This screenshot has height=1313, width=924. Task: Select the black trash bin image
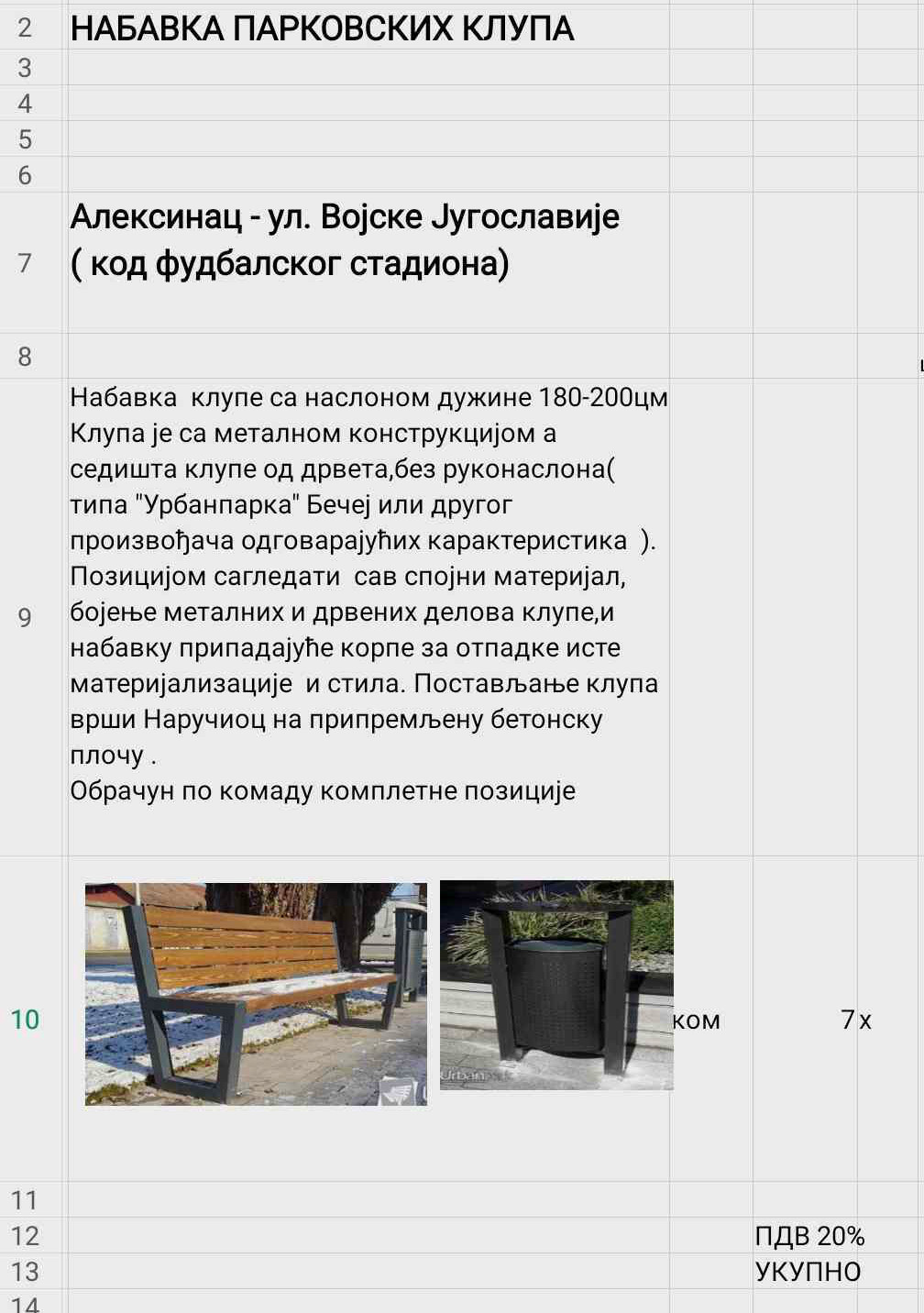(x=555, y=985)
